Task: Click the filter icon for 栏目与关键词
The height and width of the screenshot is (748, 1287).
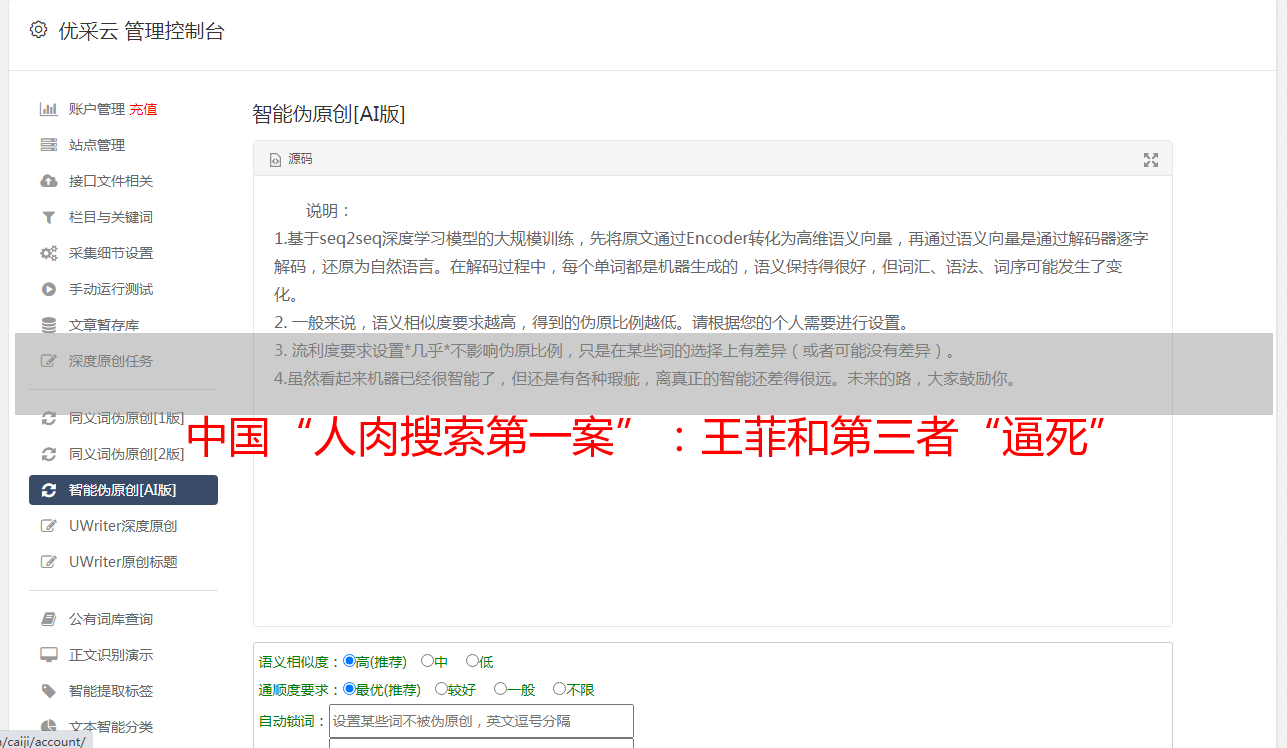Action: [48, 217]
